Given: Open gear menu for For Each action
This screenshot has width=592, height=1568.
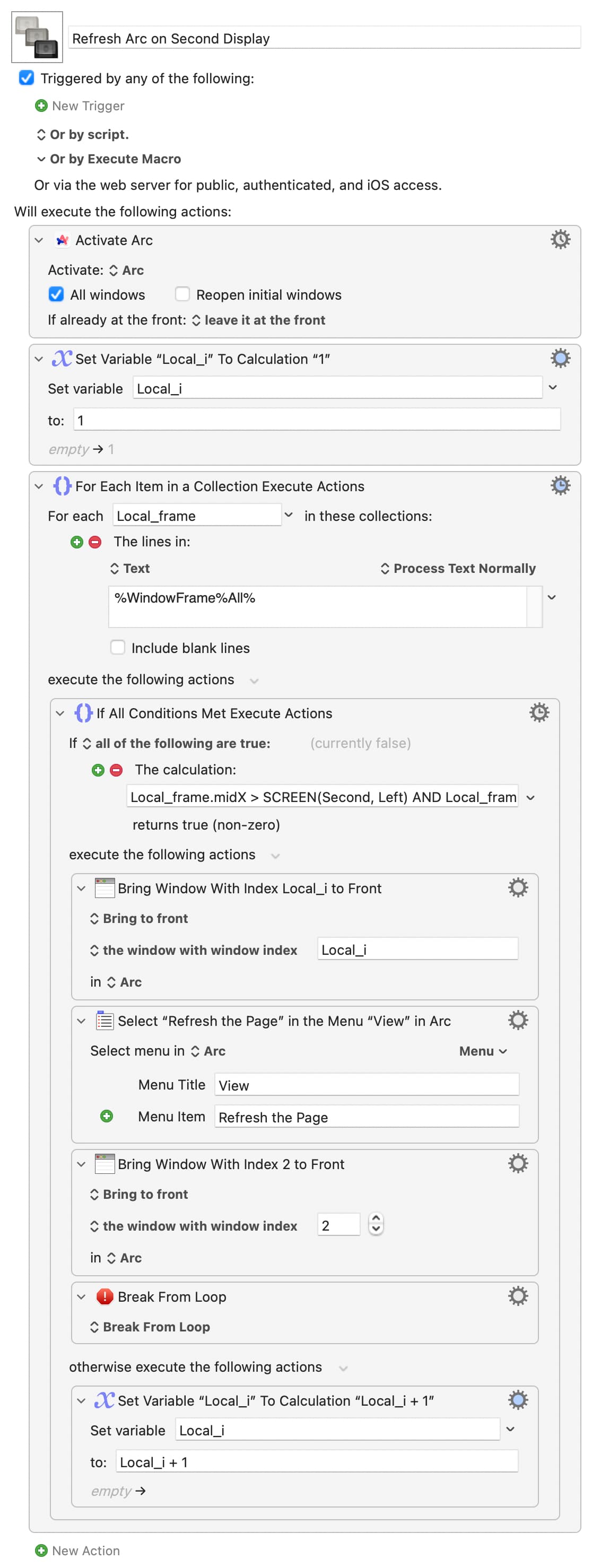Looking at the screenshot, I should [560, 485].
